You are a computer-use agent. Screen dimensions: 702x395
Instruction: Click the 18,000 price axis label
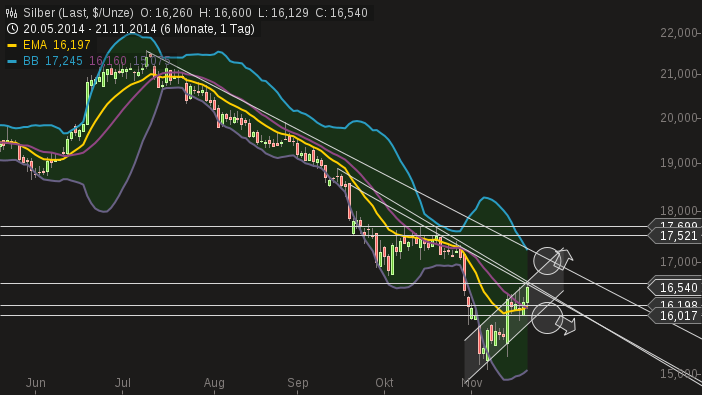pyautogui.click(x=679, y=210)
